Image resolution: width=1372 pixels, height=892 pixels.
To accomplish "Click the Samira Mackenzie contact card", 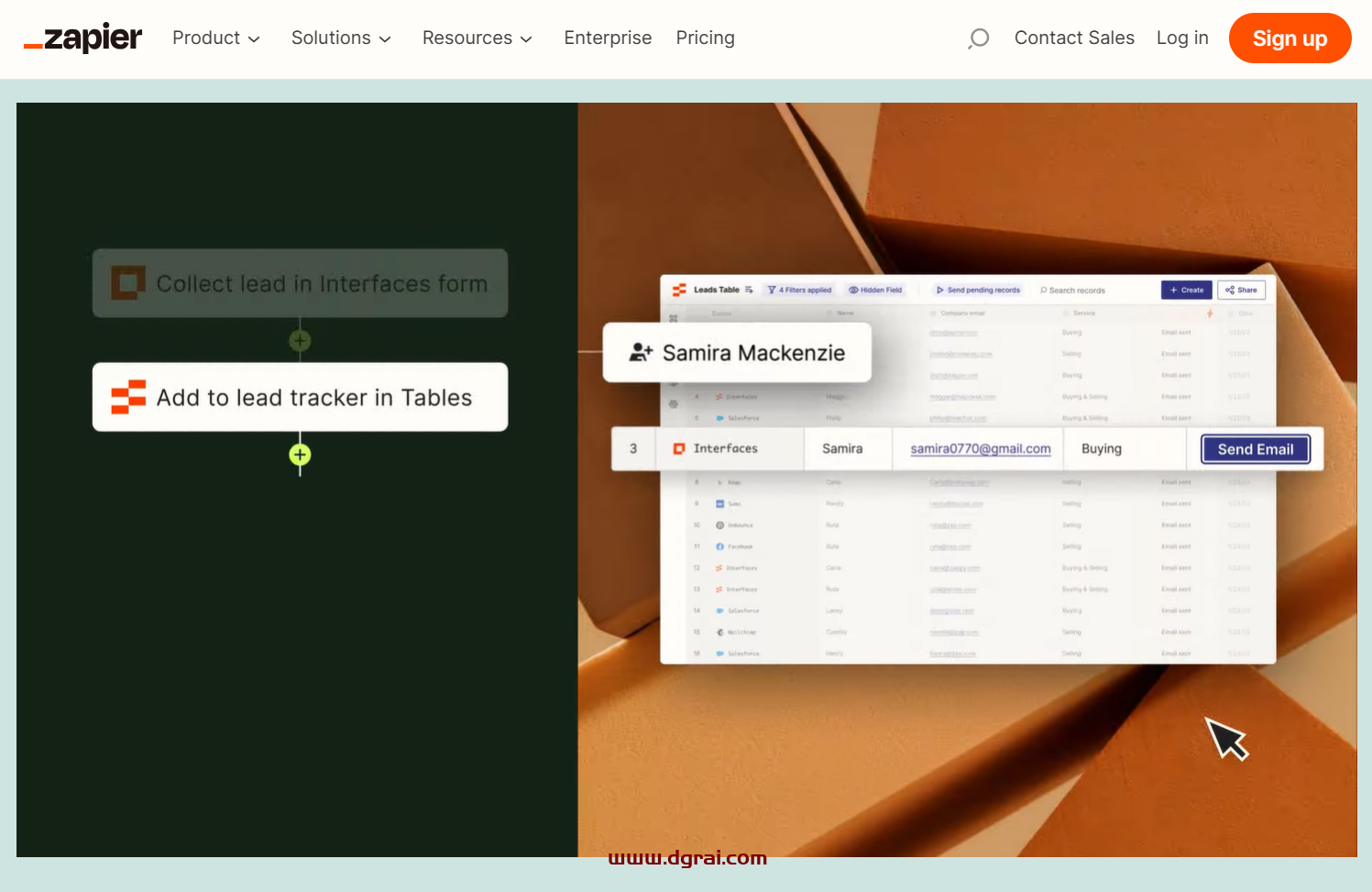I will coord(737,352).
